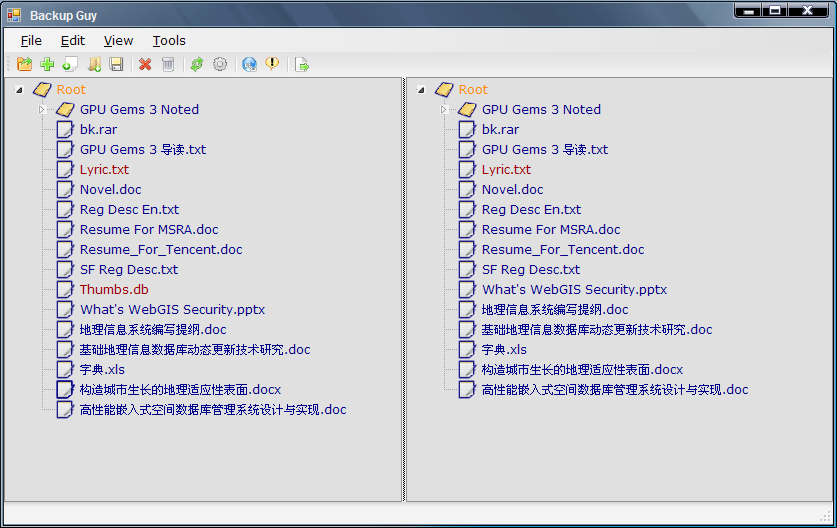
Task: Select Resume_For_Tencent.doc in right pane
Action: (x=563, y=250)
